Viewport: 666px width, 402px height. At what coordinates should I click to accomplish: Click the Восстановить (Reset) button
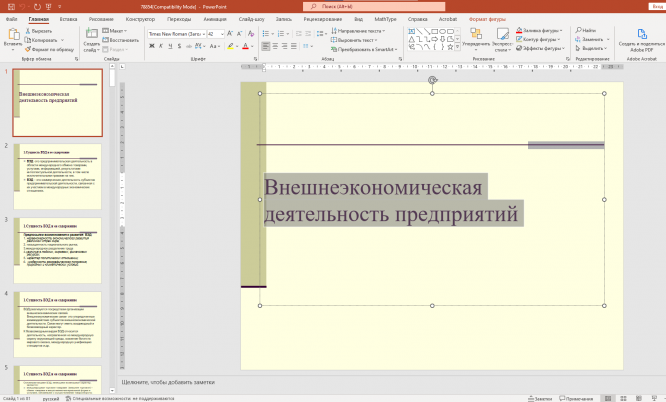tap(121, 40)
